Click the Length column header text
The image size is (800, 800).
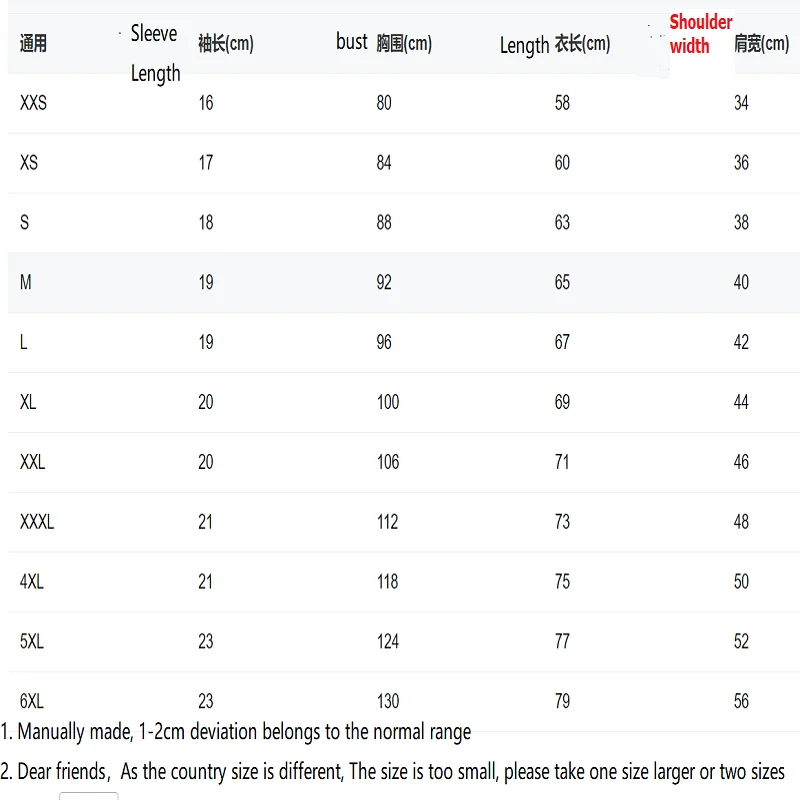click(x=524, y=45)
